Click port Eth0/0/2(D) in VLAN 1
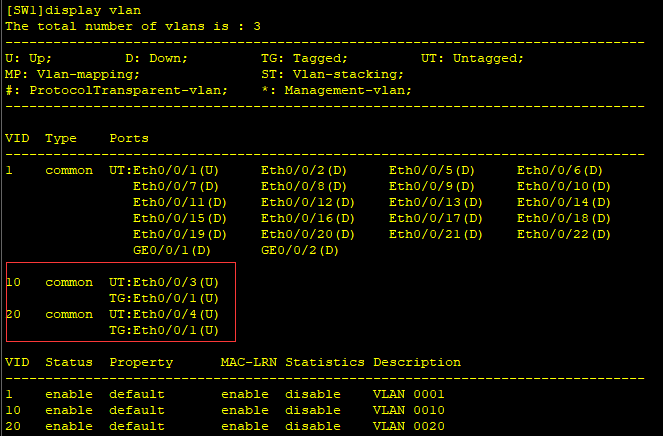663x436 pixels. pyautogui.click(x=304, y=170)
